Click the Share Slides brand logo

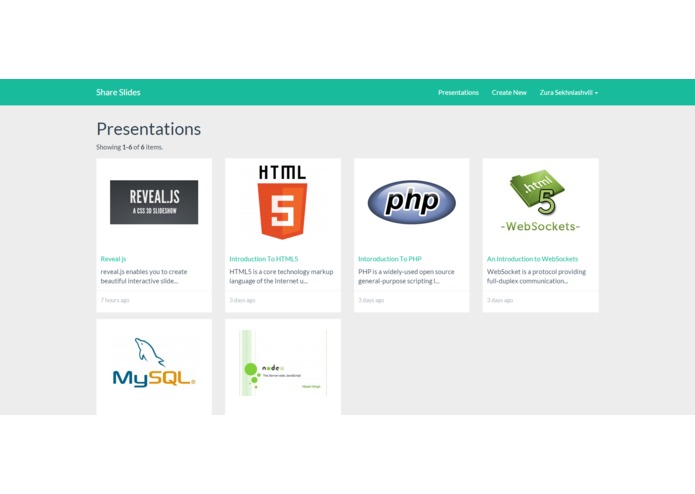pos(118,92)
